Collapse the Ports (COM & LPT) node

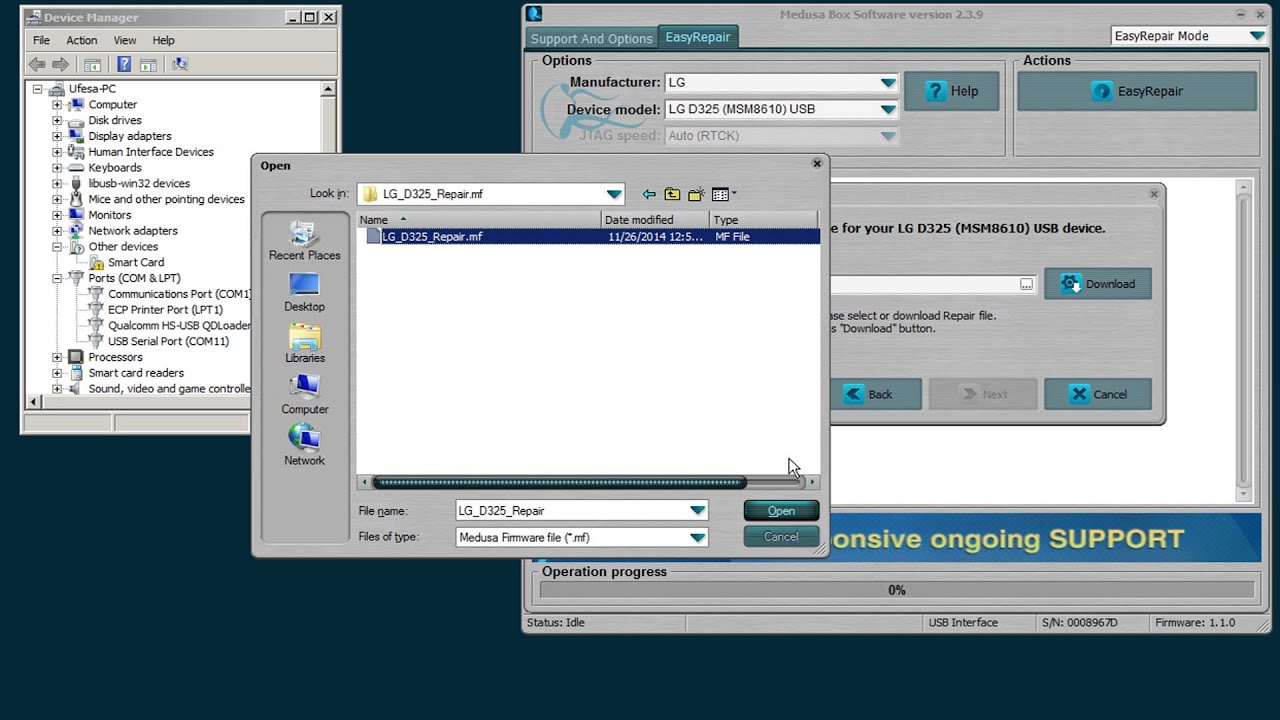pyautogui.click(x=57, y=278)
